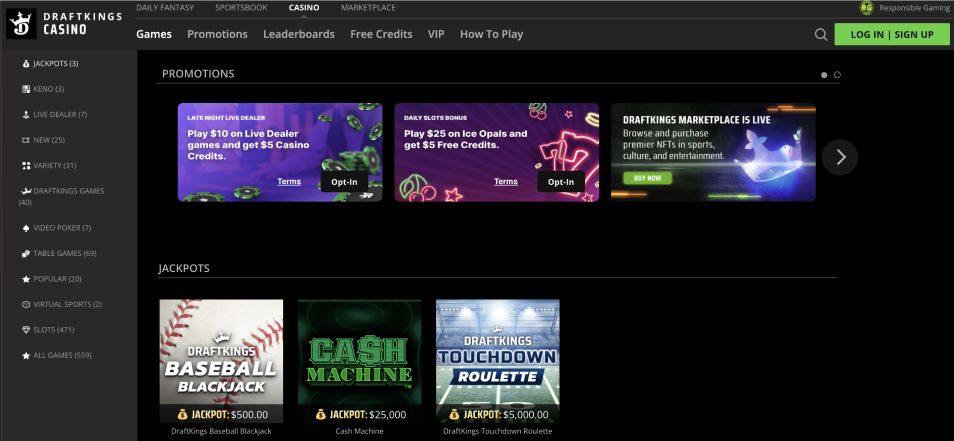Open the Free Credits menu item
954x441 pixels.
click(381, 34)
